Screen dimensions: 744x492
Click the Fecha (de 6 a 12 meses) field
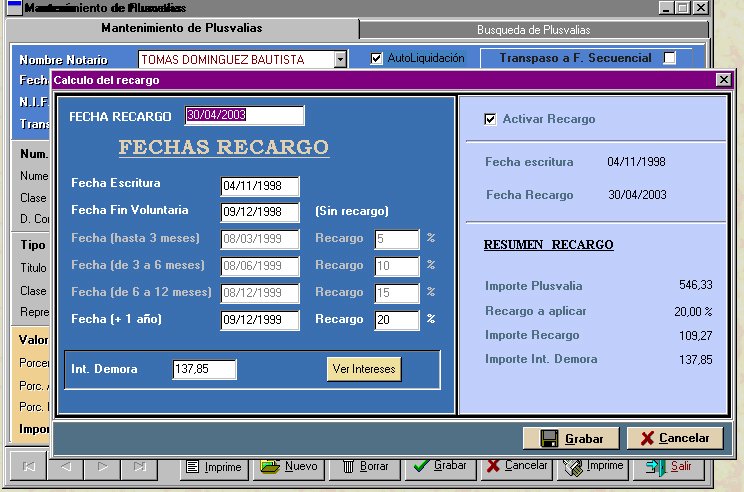[260, 293]
